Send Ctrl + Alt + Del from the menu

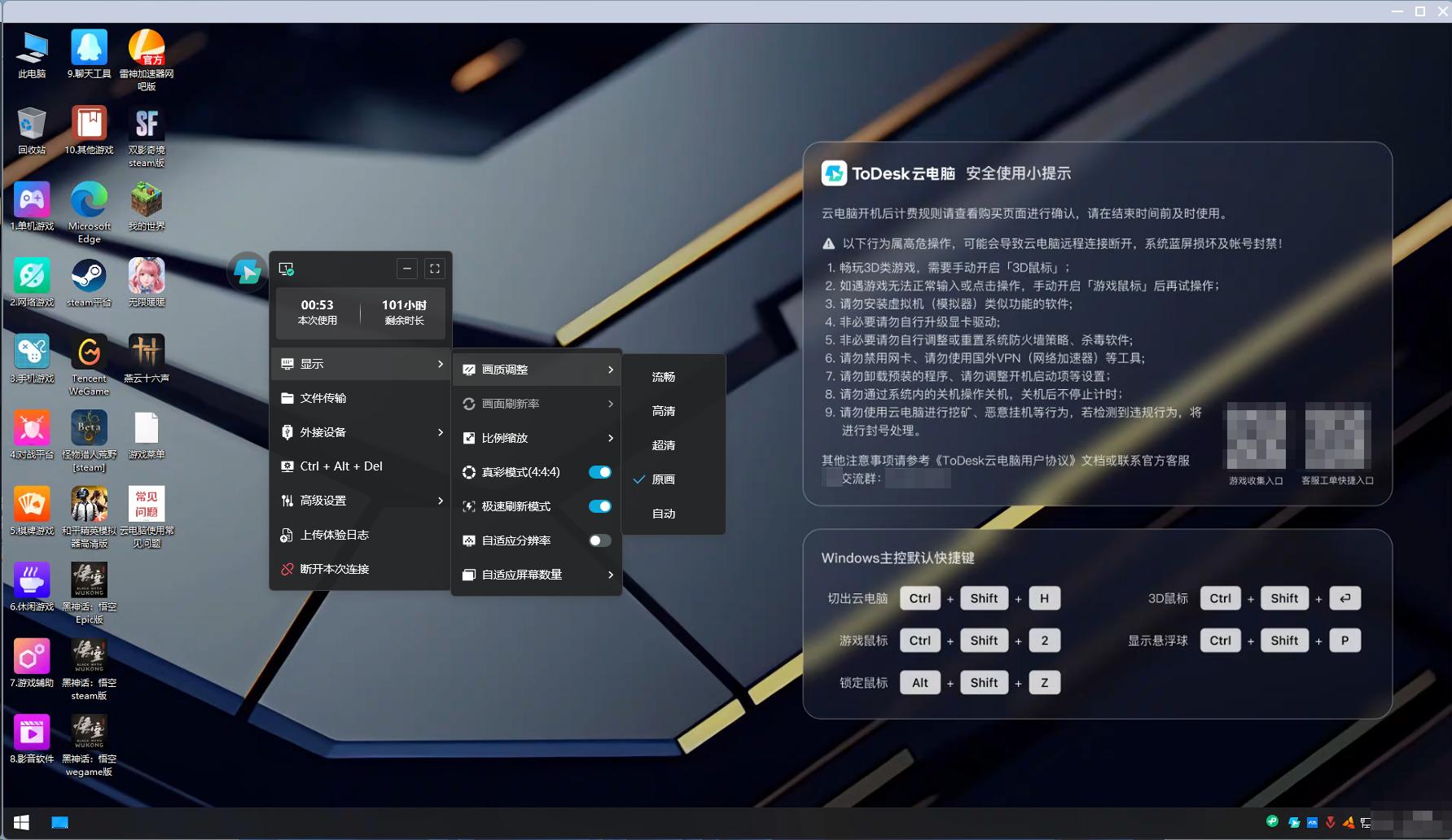pyautogui.click(x=361, y=466)
